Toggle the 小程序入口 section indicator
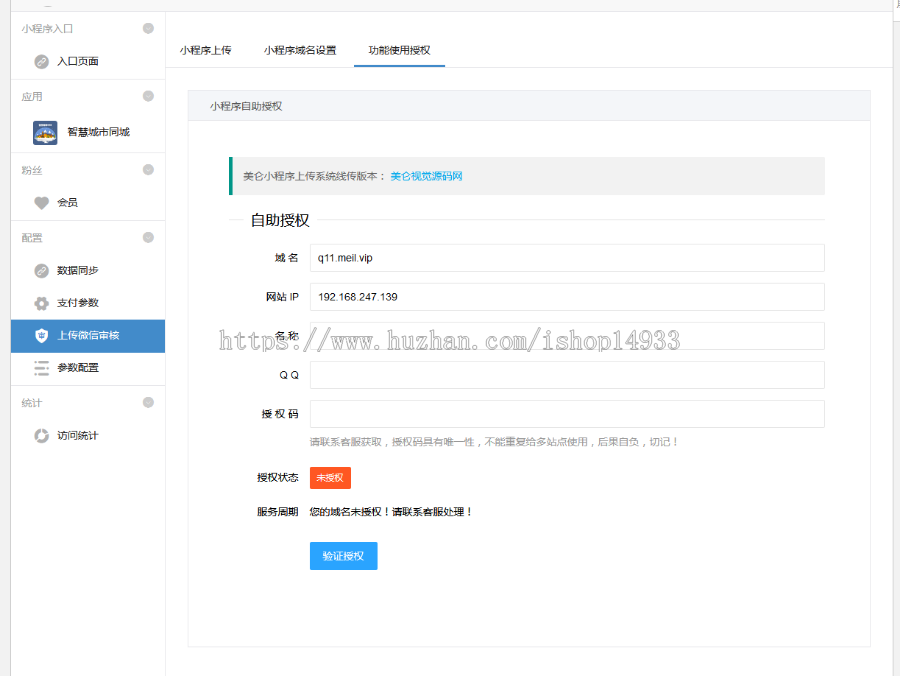900x676 pixels. pyautogui.click(x=150, y=29)
